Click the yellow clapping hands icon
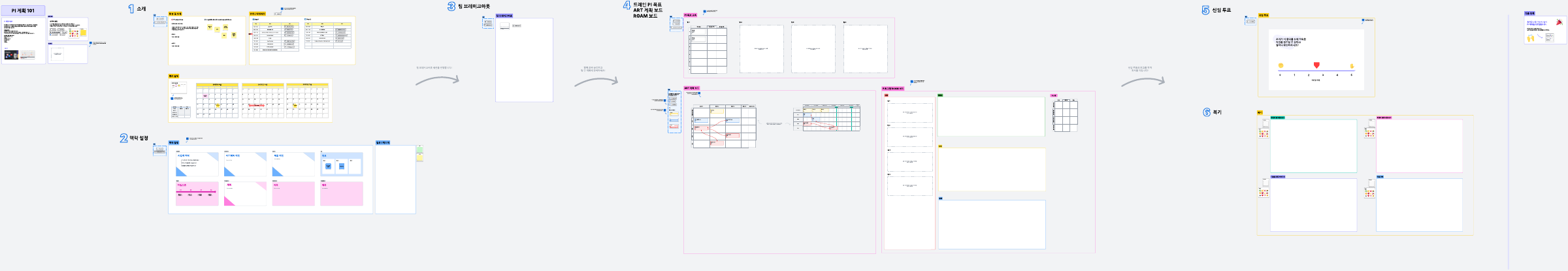The width and height of the screenshot is (1568, 271). tap(1530, 39)
